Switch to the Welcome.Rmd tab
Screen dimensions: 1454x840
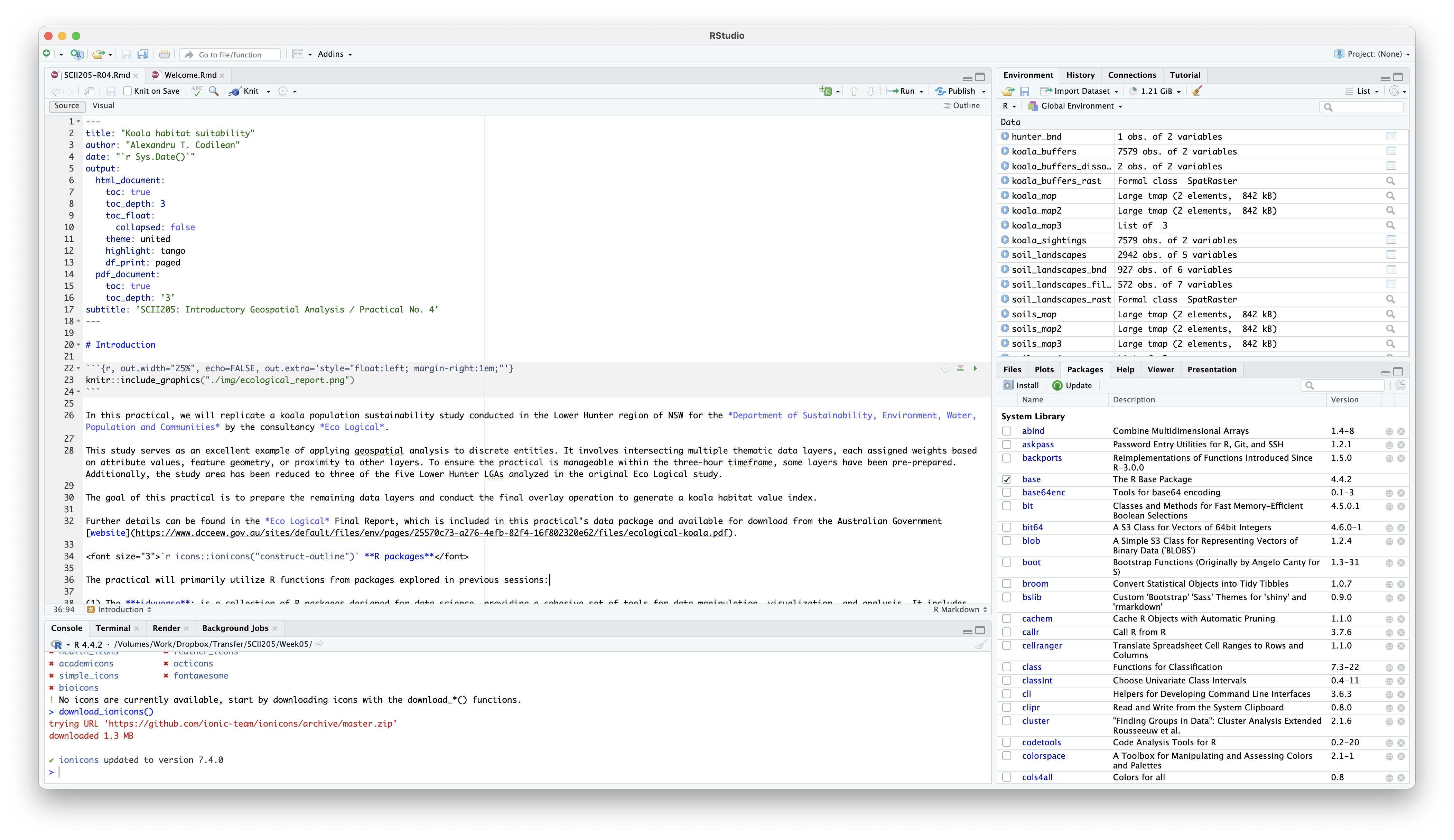[x=190, y=75]
